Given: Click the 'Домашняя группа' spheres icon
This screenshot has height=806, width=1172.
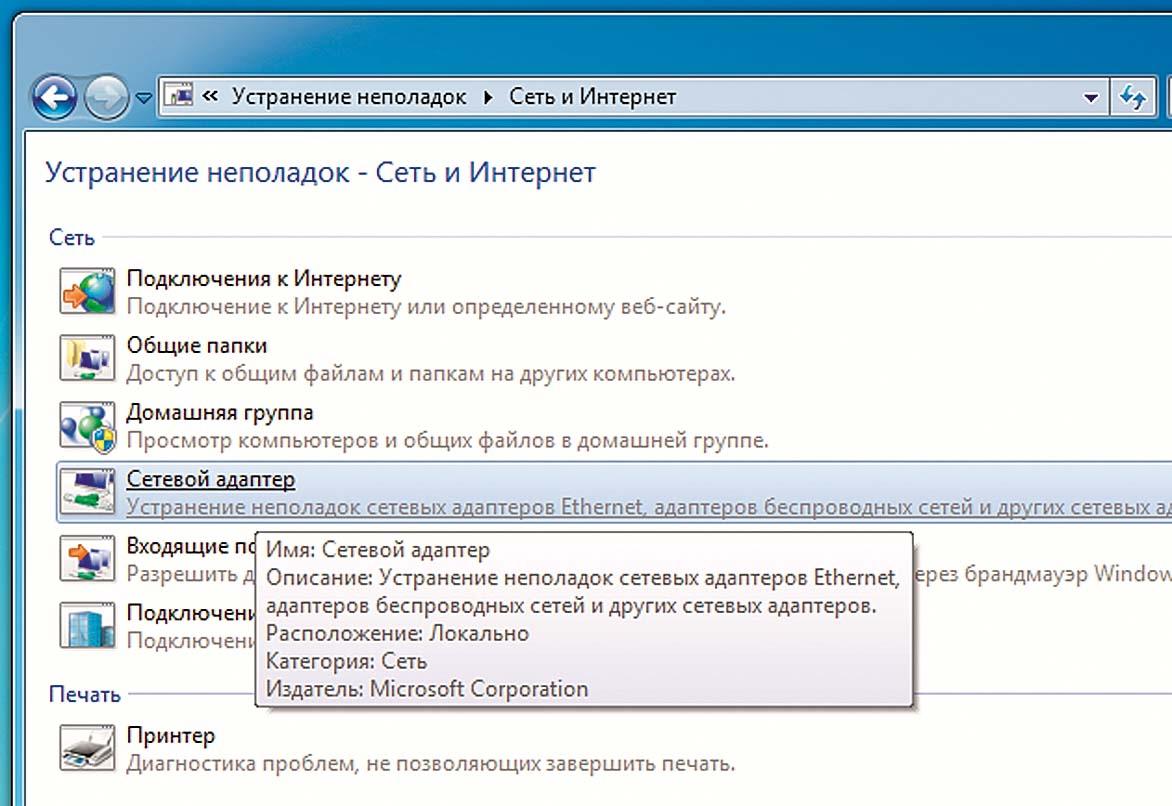Looking at the screenshot, I should click(x=88, y=425).
